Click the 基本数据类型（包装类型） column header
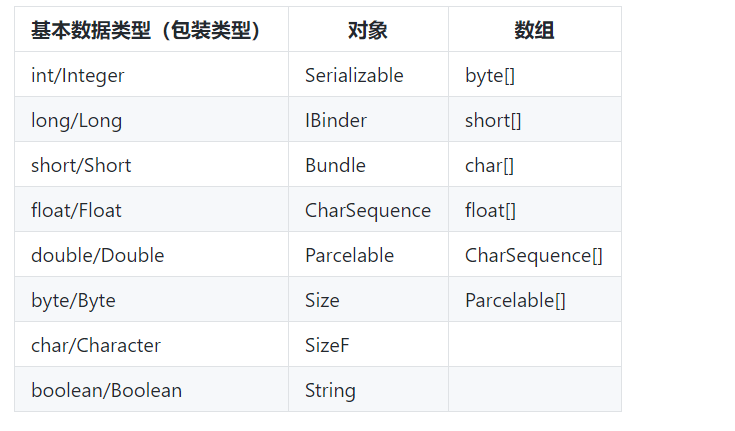735x431 pixels. point(146,30)
